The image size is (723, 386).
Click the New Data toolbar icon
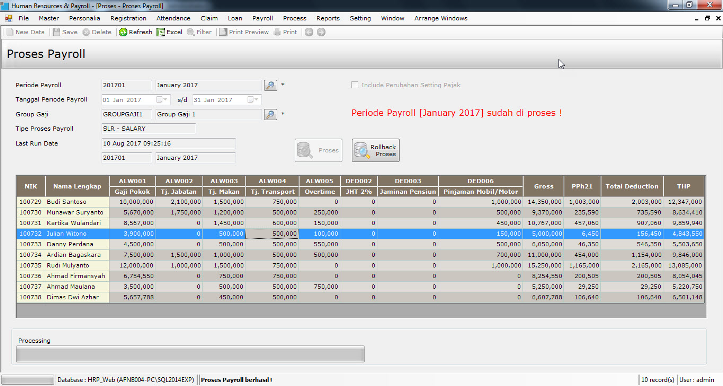10,32
